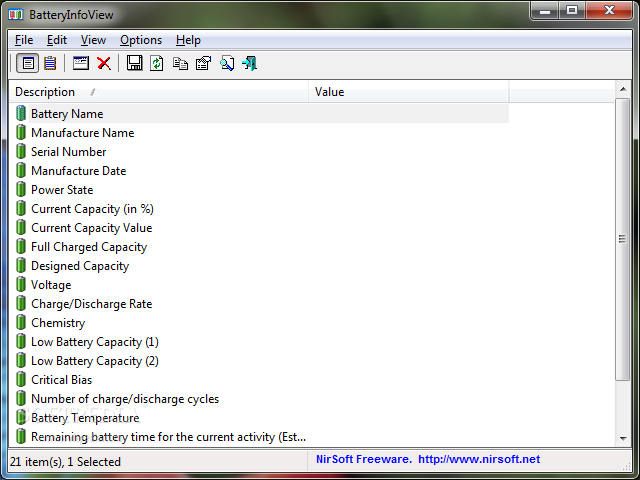The image size is (640, 480).
Task: Click the red X delete icon
Action: [x=104, y=63]
